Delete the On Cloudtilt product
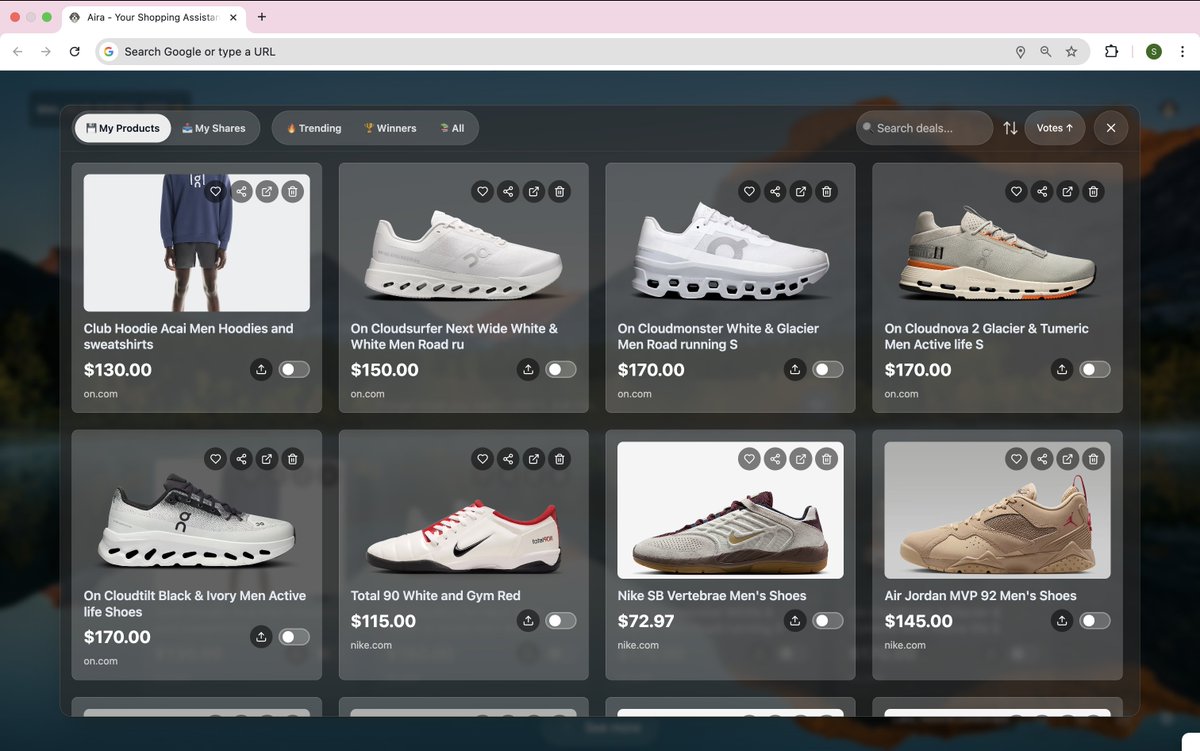 (x=292, y=458)
